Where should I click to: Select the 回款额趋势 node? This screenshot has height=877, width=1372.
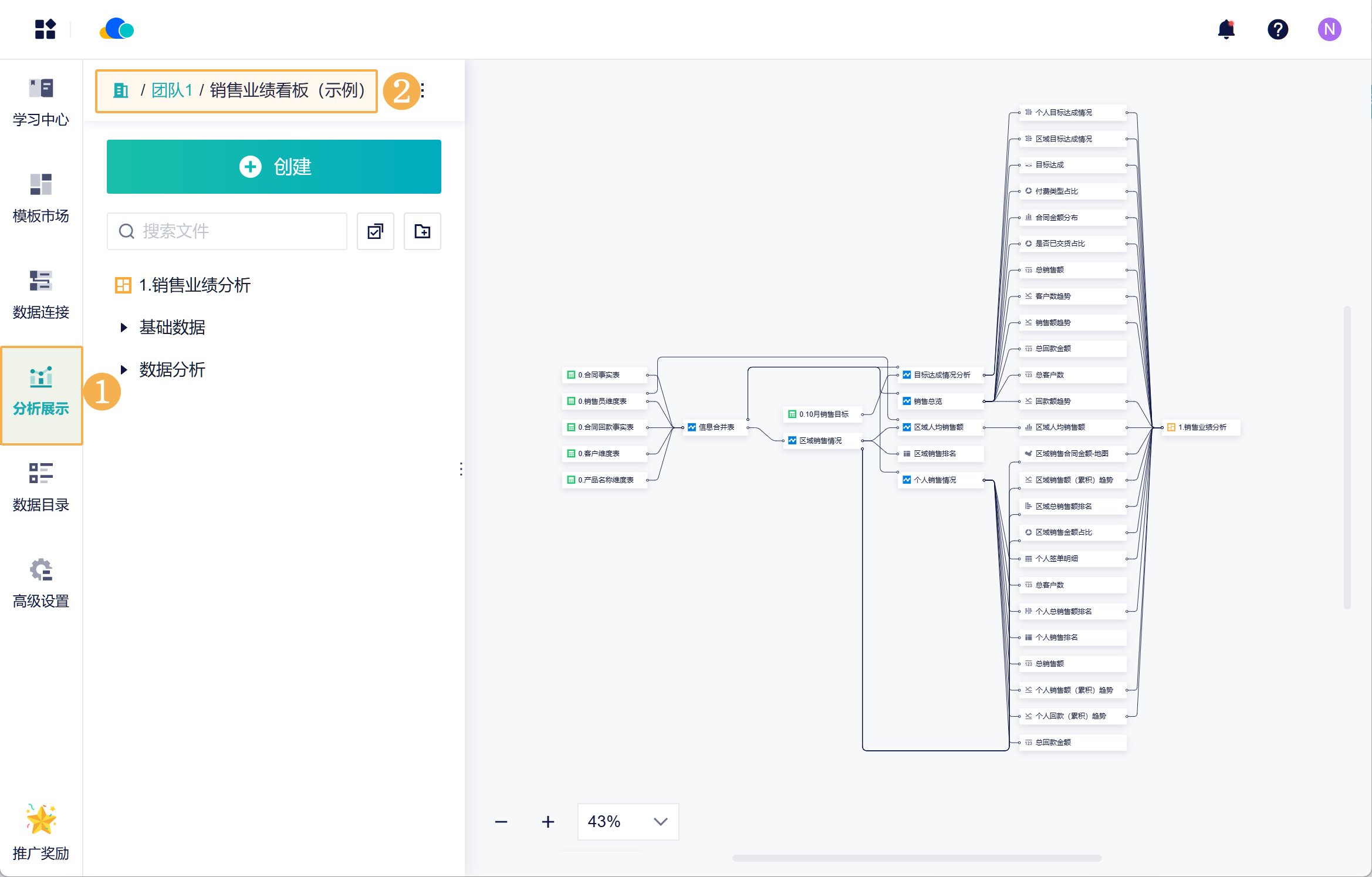(1073, 402)
